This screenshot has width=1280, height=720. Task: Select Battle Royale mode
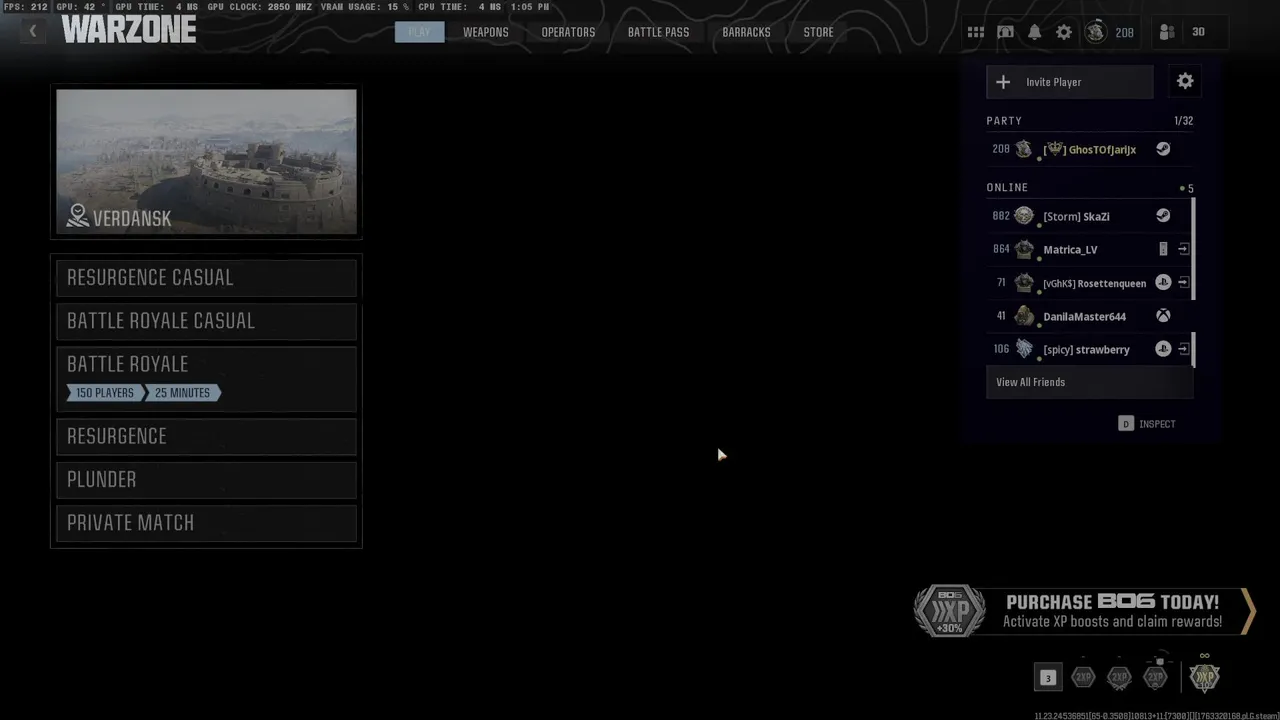(x=206, y=379)
